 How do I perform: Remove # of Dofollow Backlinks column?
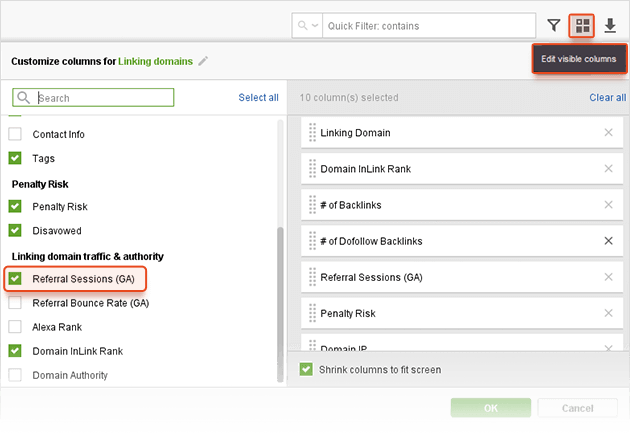click(609, 241)
